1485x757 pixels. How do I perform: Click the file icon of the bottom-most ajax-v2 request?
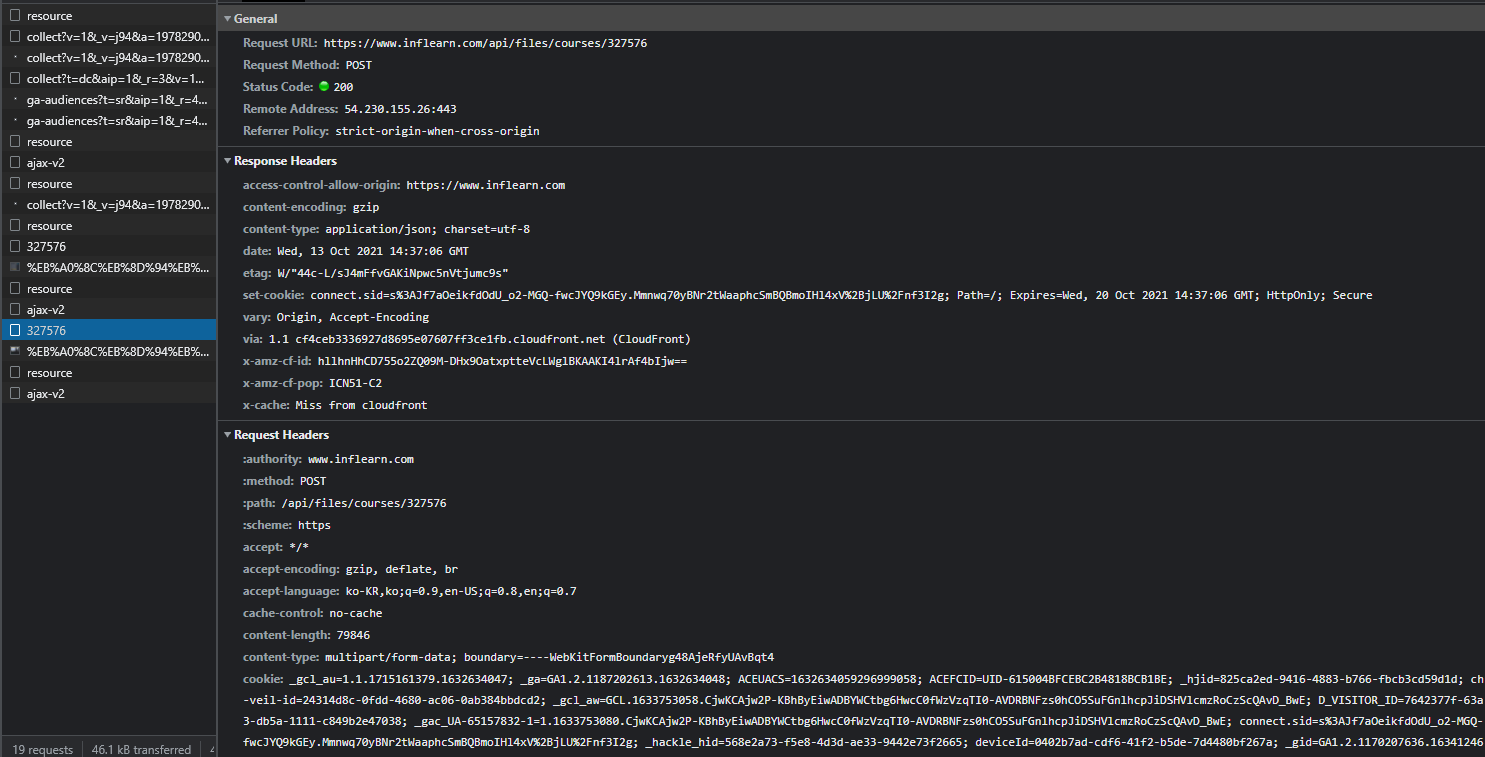15,394
